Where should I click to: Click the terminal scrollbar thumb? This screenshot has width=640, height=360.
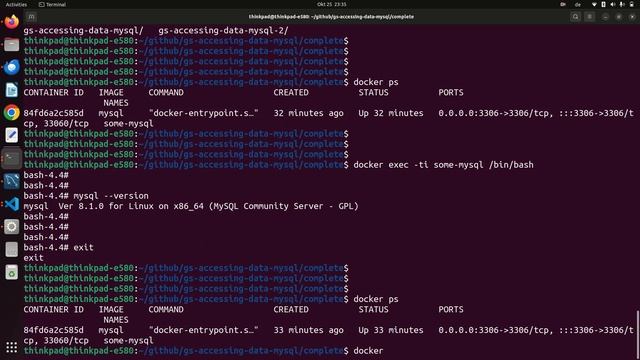(637, 335)
